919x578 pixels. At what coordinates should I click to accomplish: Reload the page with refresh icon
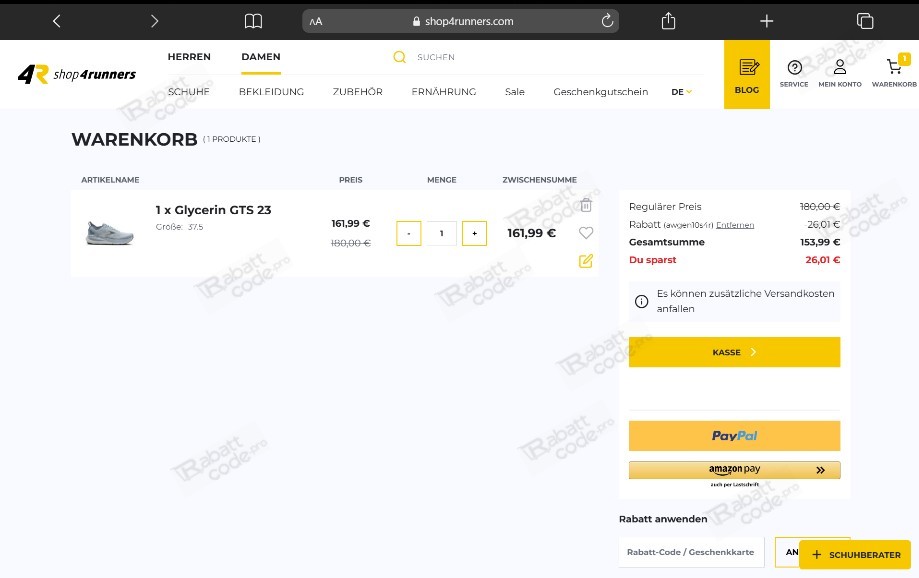[607, 21]
